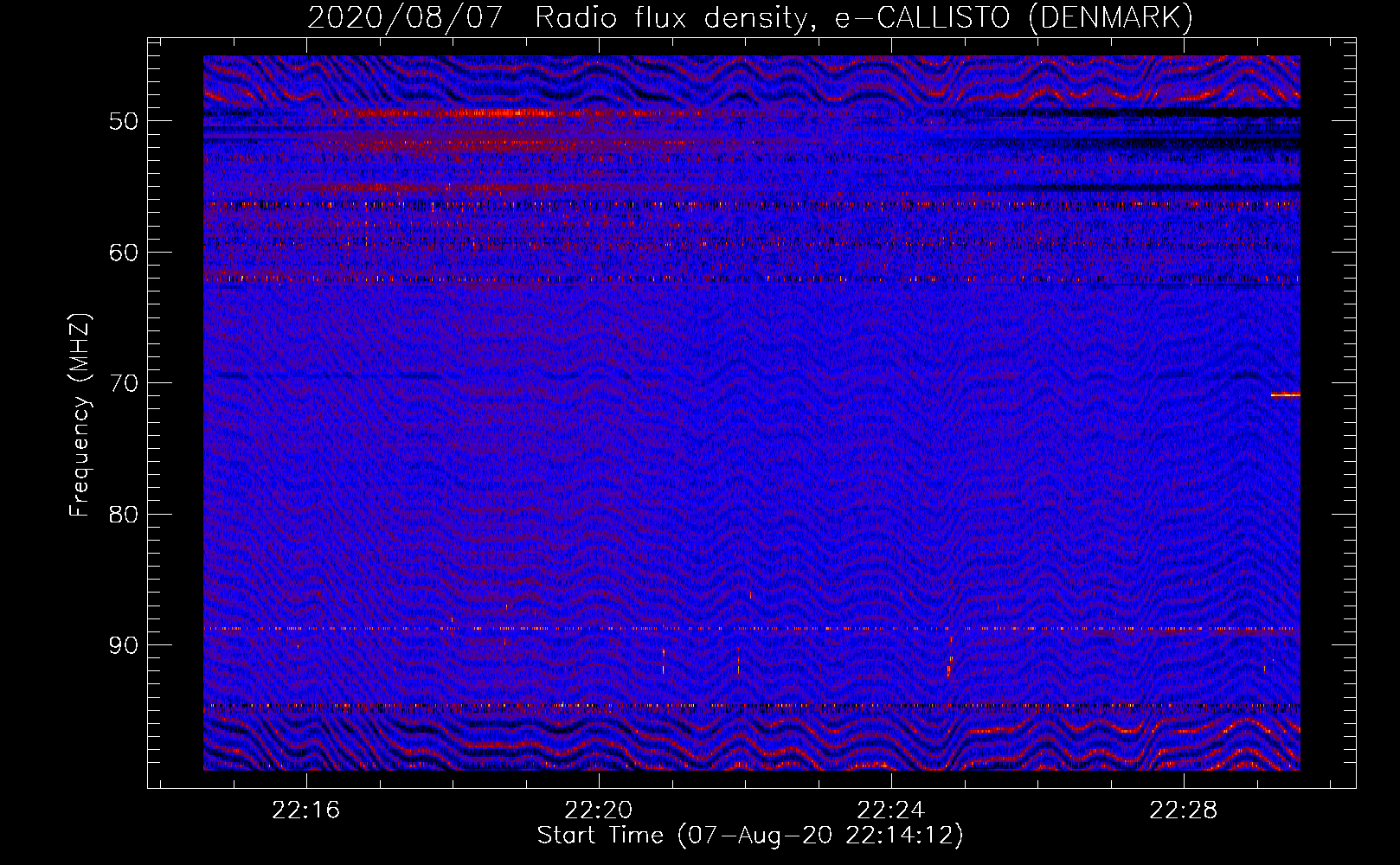
Task: Click the '60' frequency tick label
Action: pyautogui.click(x=123, y=253)
